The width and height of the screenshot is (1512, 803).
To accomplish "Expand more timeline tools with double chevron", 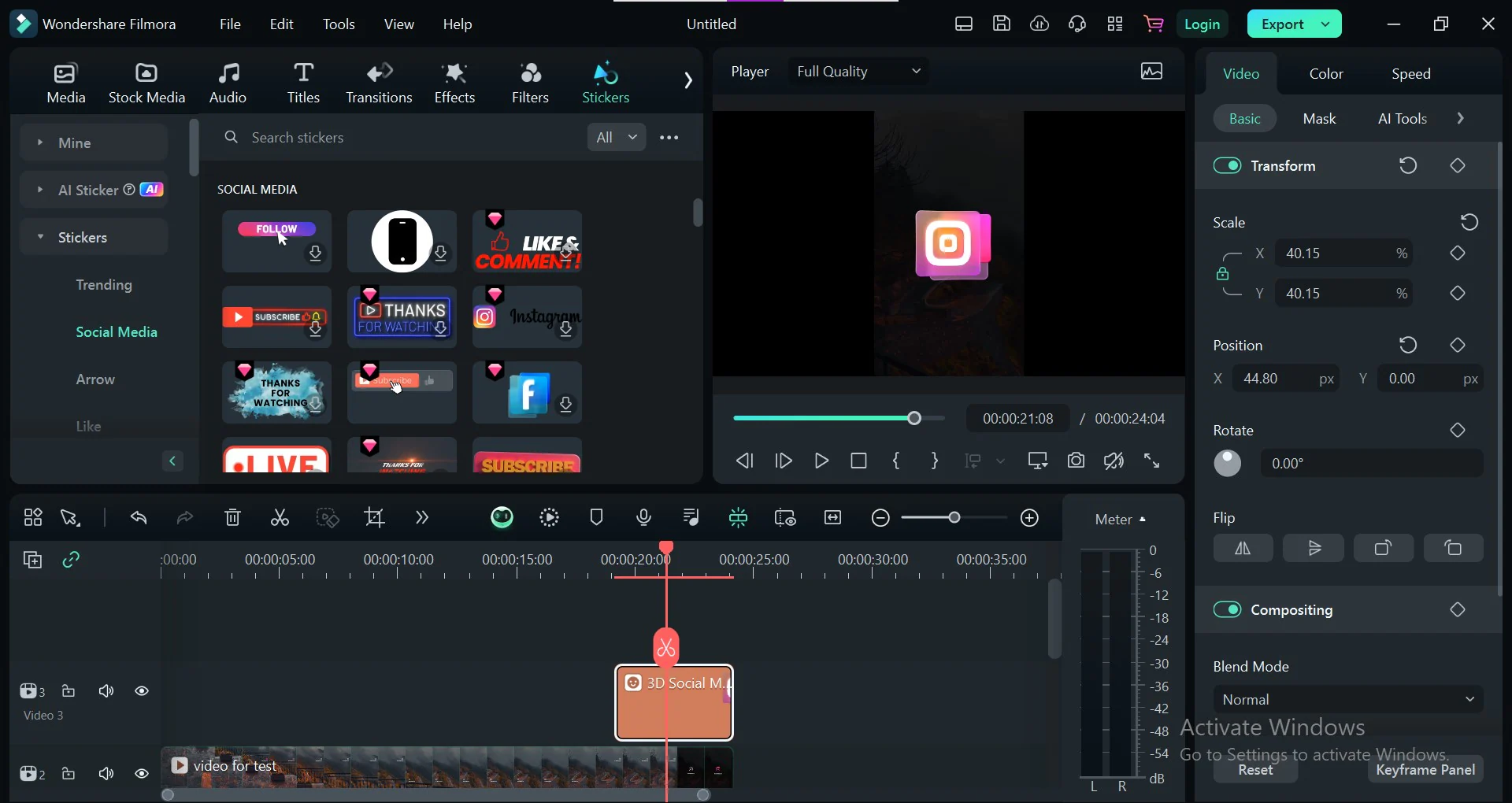I will point(422,518).
